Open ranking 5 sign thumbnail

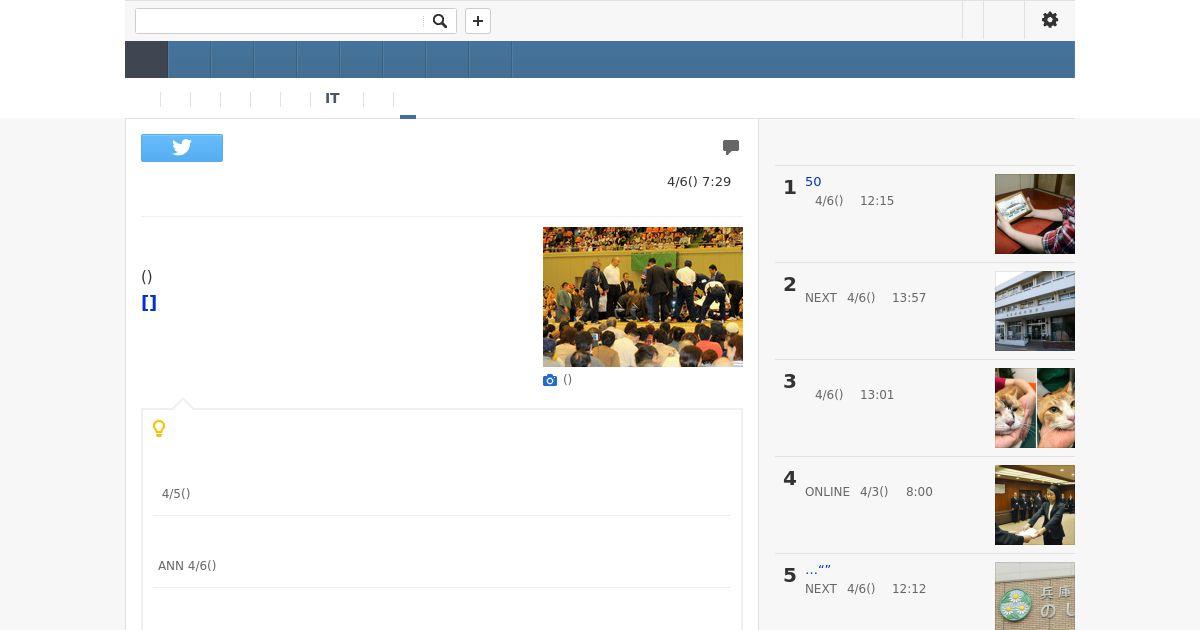(x=1035, y=596)
